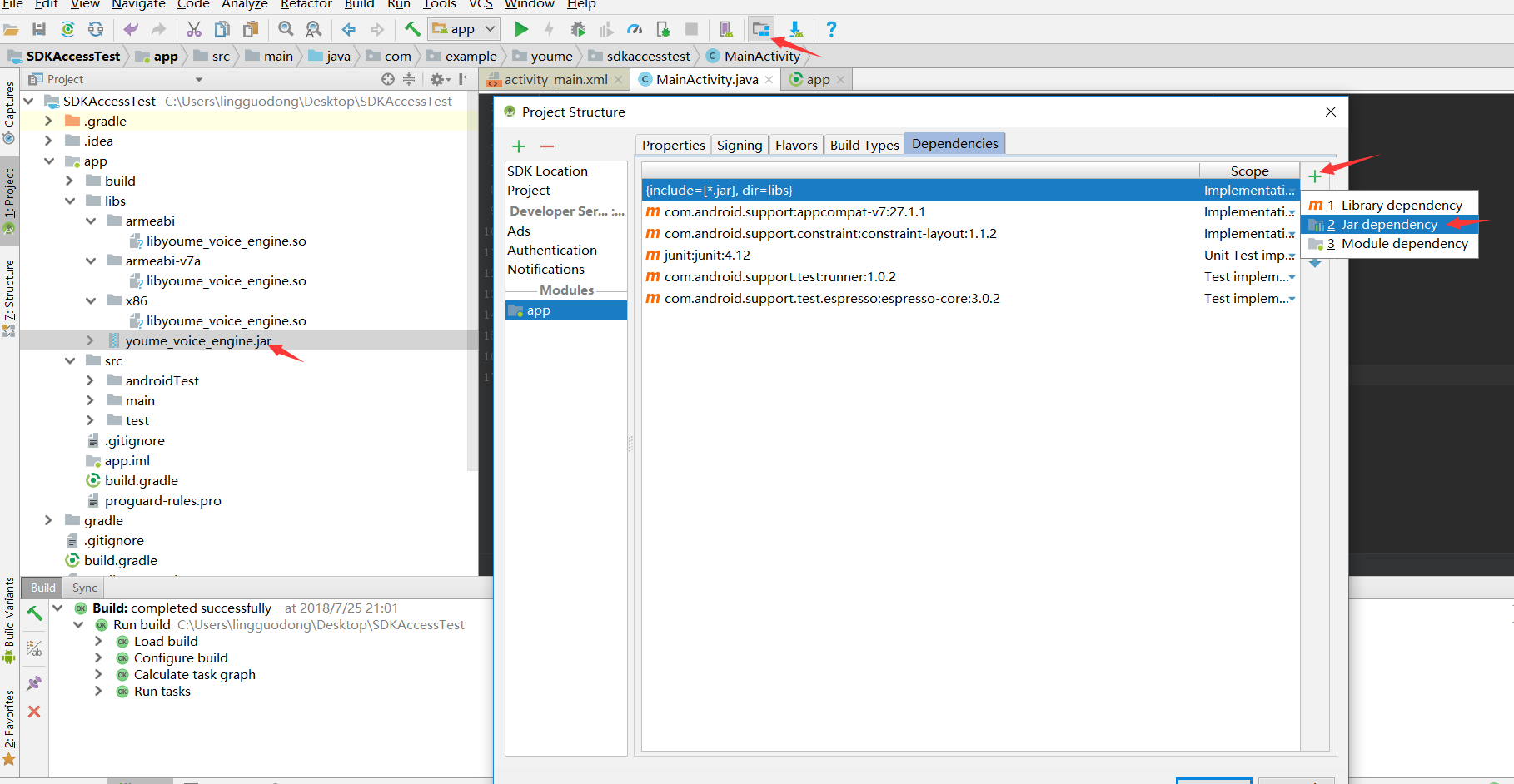This screenshot has height=784, width=1514.
Task: Click the Debug app bug icon
Action: [578, 30]
